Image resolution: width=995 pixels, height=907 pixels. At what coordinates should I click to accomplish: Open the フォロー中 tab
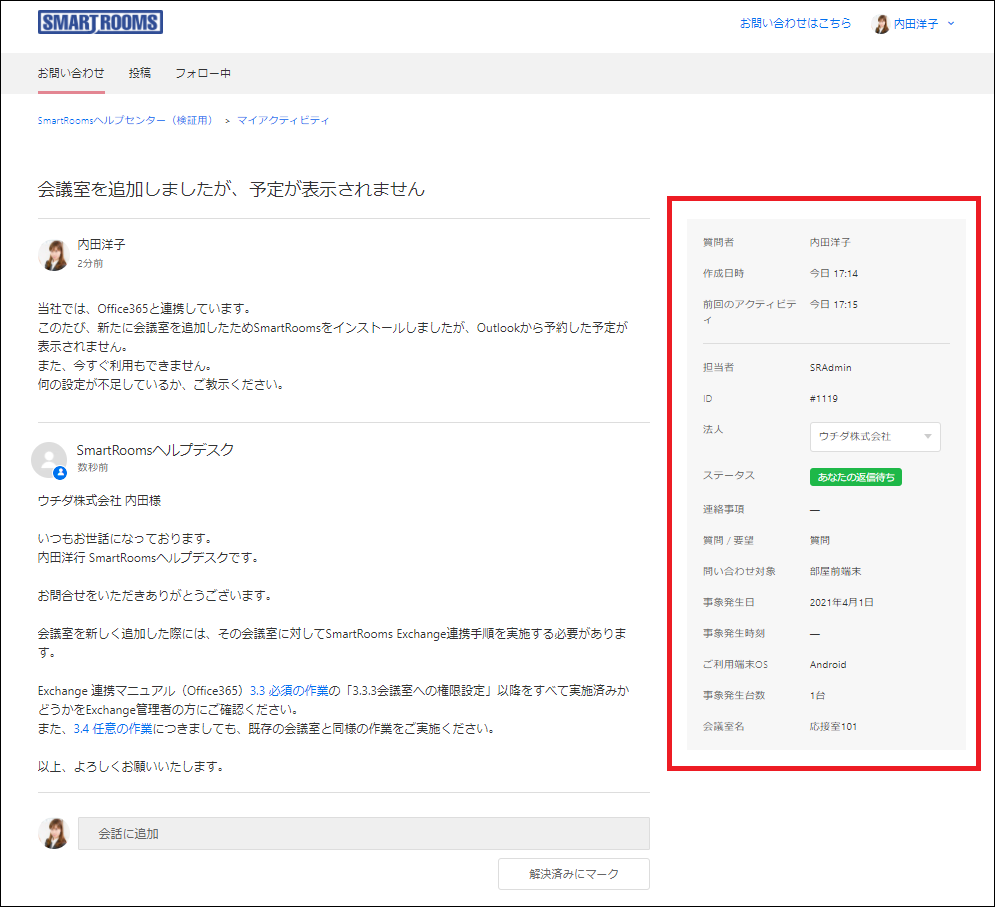pyautogui.click(x=203, y=73)
